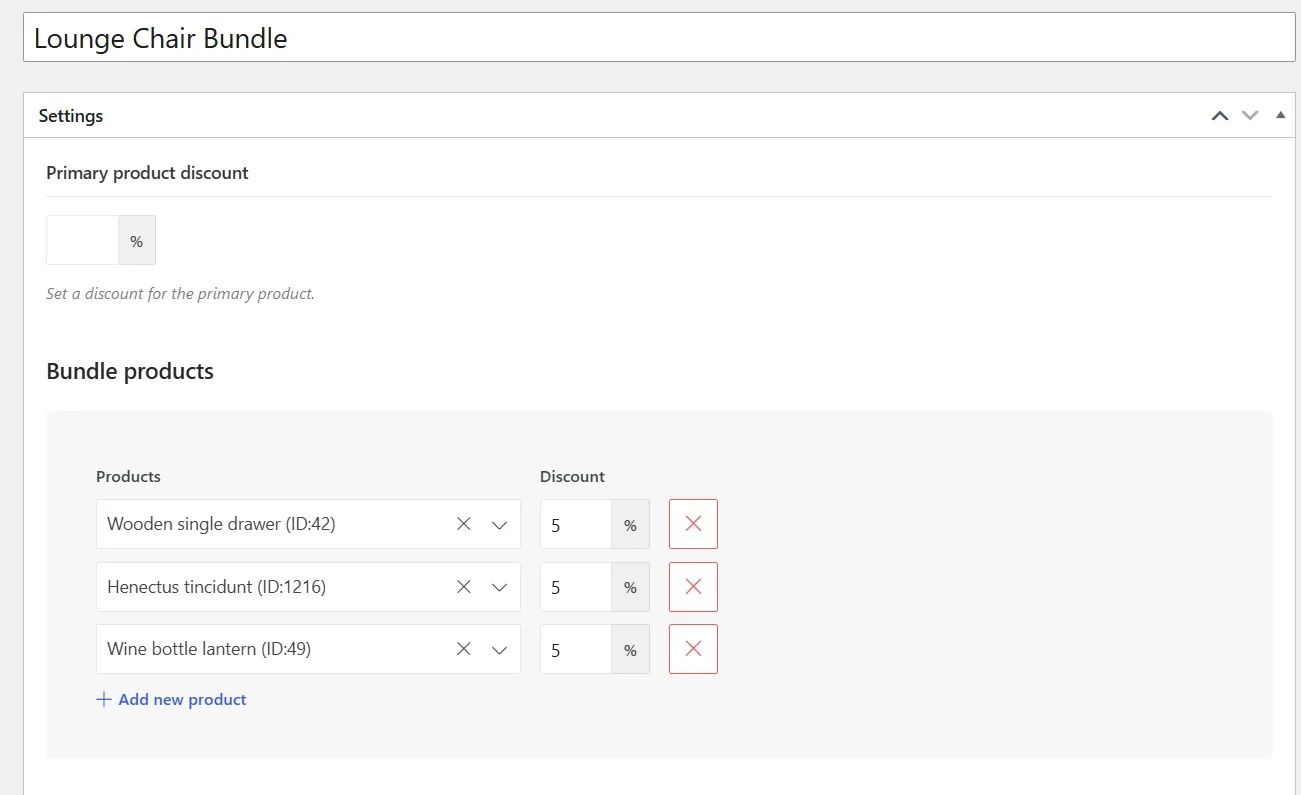Move the Settings panel down

click(1250, 116)
